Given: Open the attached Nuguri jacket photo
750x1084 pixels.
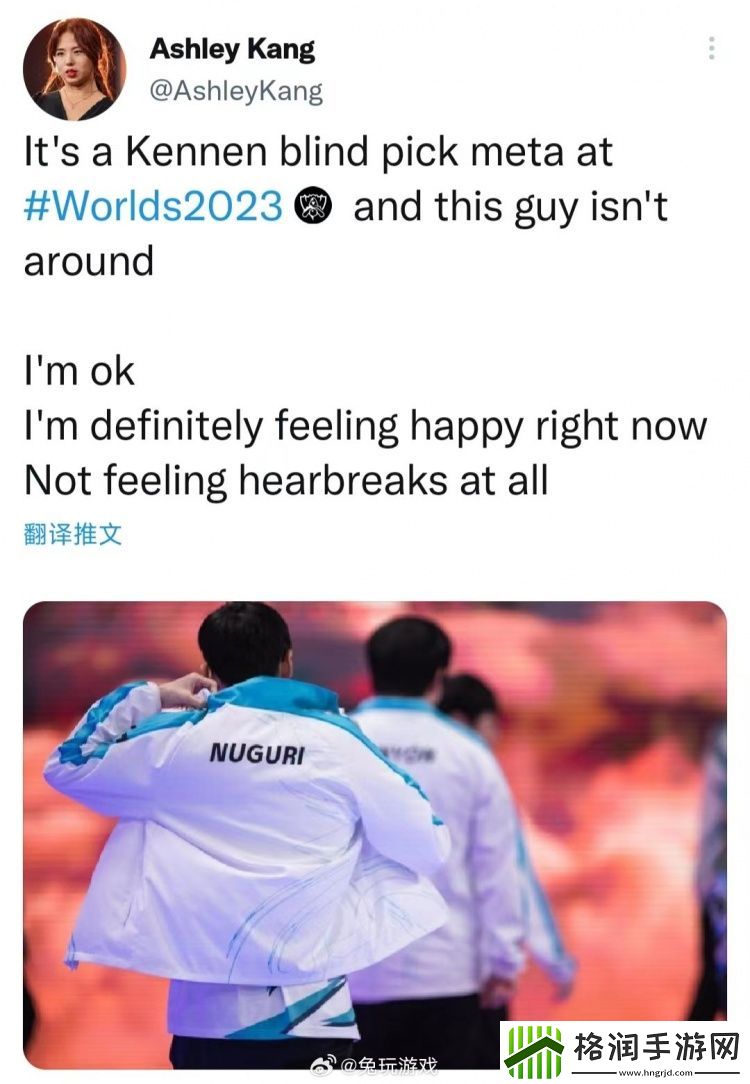Looking at the screenshot, I should pos(375,834).
